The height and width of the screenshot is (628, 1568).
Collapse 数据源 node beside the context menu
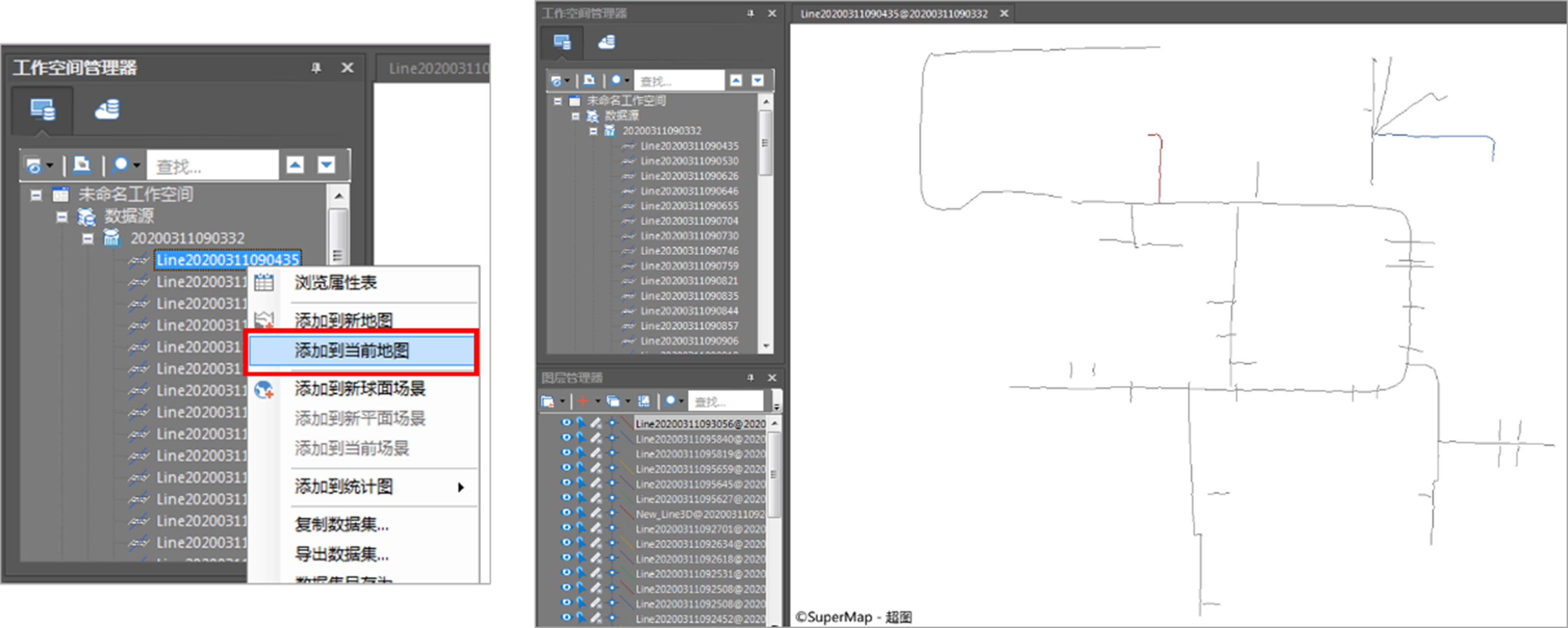coord(62,217)
